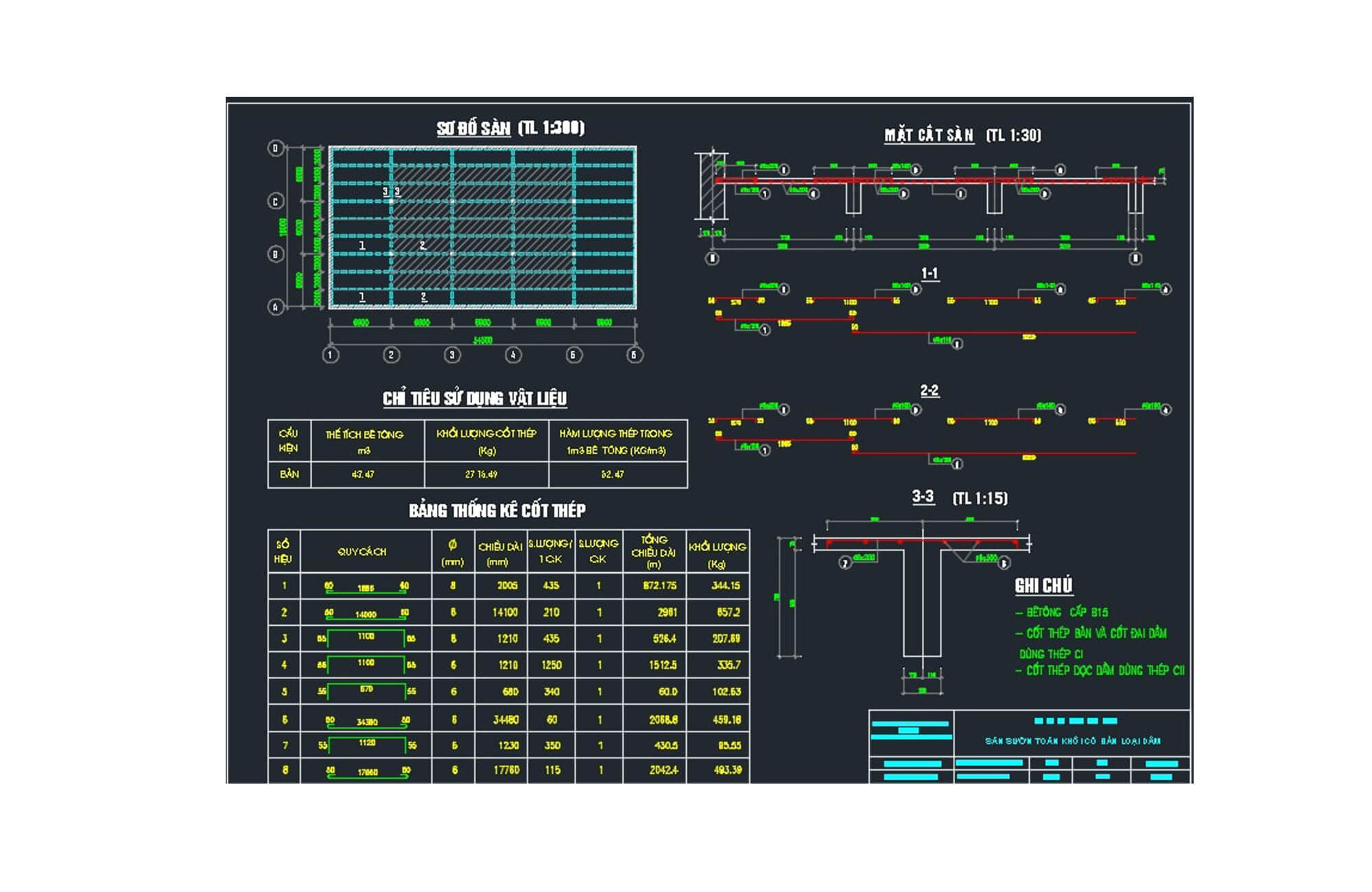1372x892 pixels.
Task: Click the 'CẤU KIỆN' table header
Action: [x=289, y=441]
